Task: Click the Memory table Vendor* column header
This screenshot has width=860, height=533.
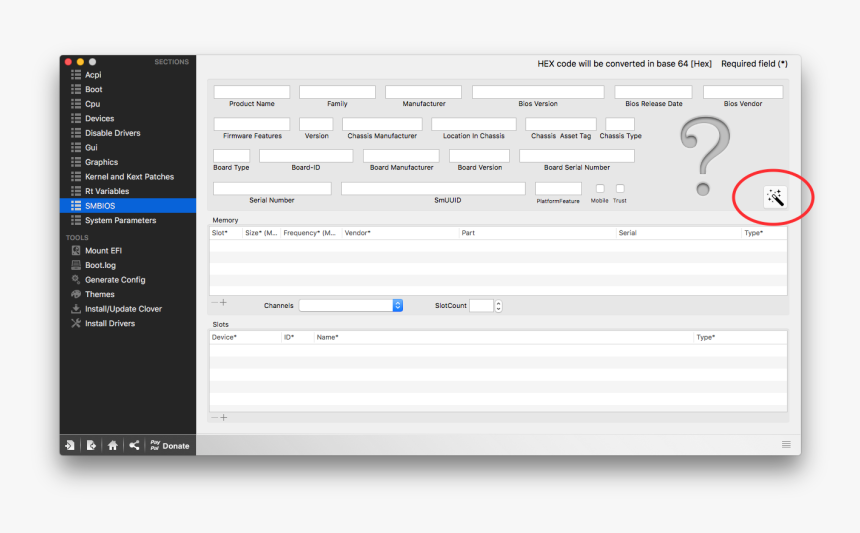Action: click(400, 233)
